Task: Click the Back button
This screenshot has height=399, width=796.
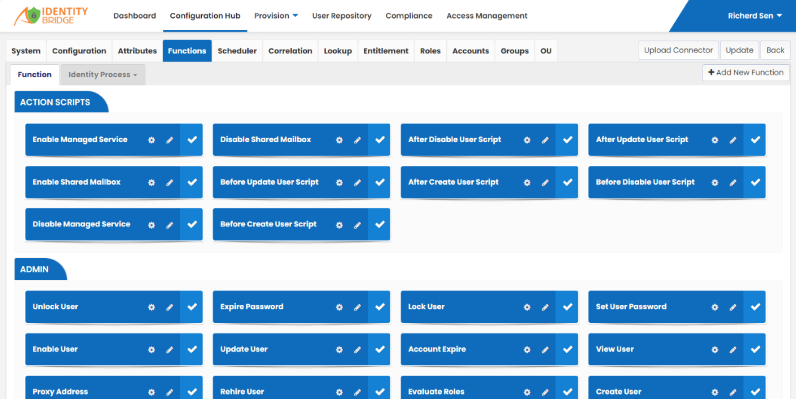Action: 775,50
